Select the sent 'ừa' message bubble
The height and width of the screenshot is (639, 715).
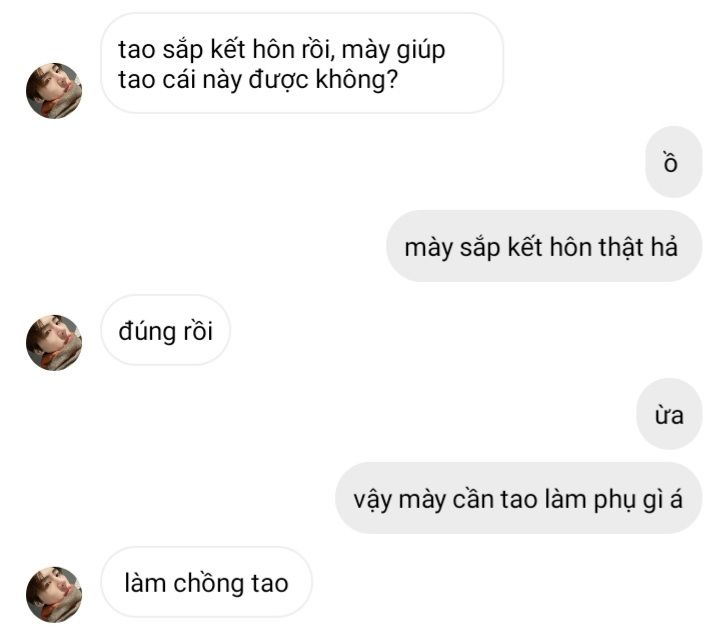pos(669,414)
